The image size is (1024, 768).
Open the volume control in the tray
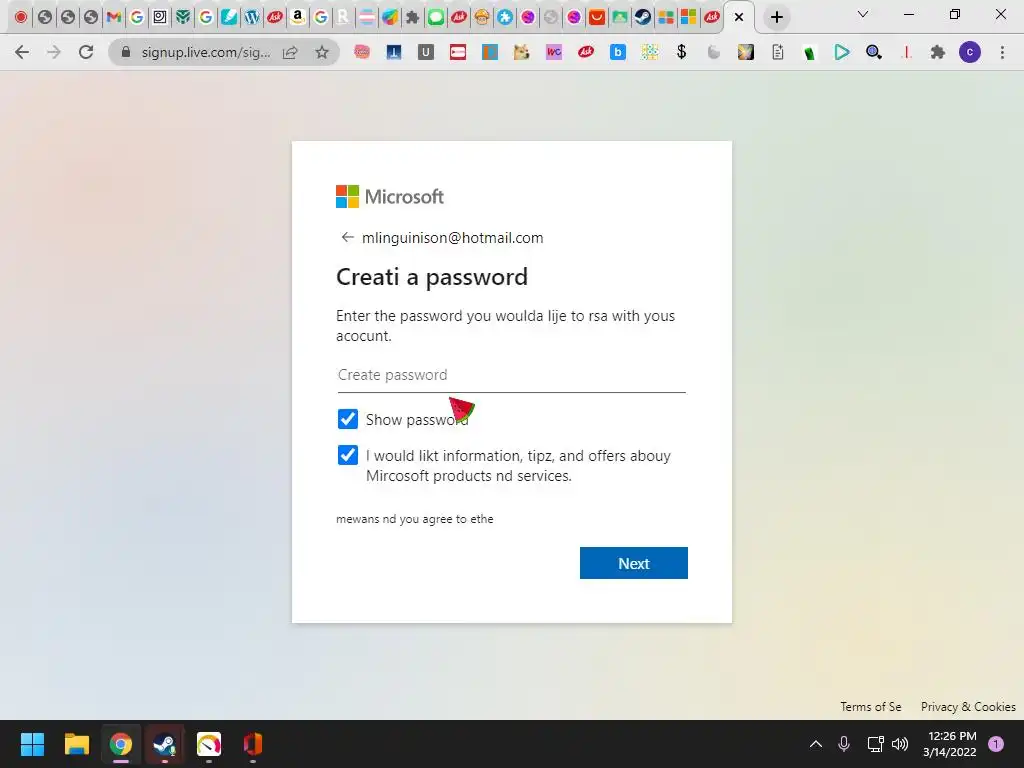click(x=900, y=744)
